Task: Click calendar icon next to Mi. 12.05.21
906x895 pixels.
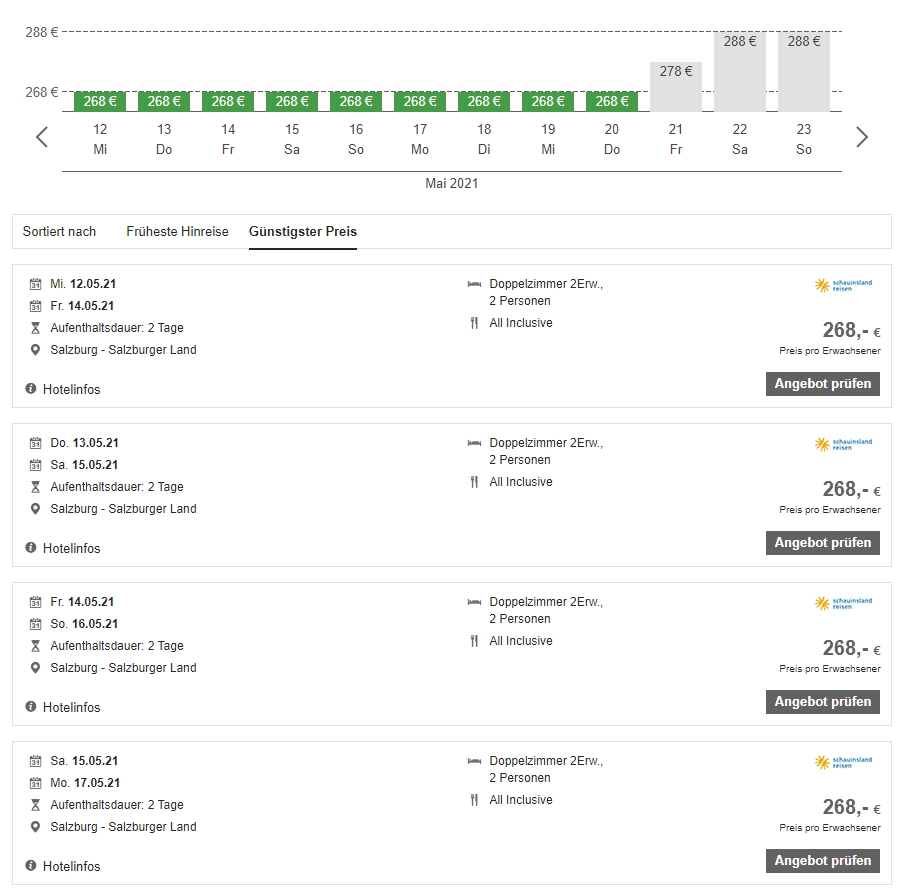Action: pyautogui.click(x=36, y=284)
